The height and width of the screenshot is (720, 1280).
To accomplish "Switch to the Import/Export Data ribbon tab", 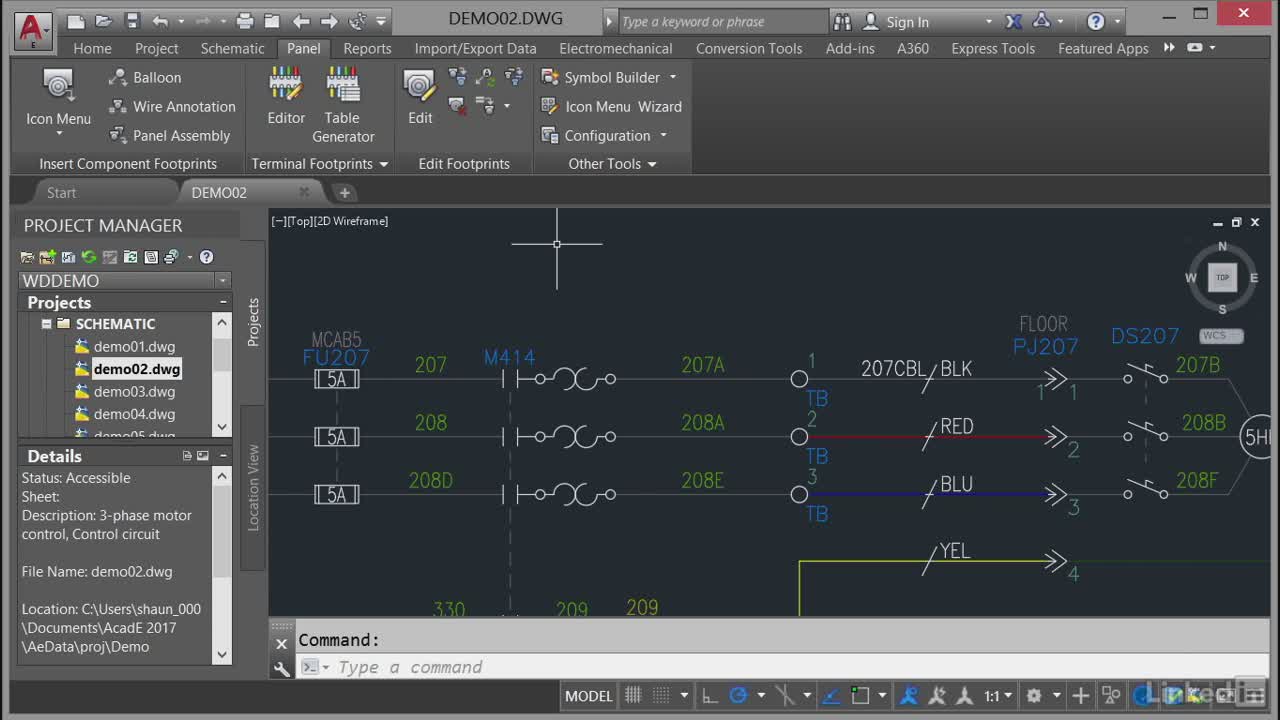I will (x=475, y=48).
